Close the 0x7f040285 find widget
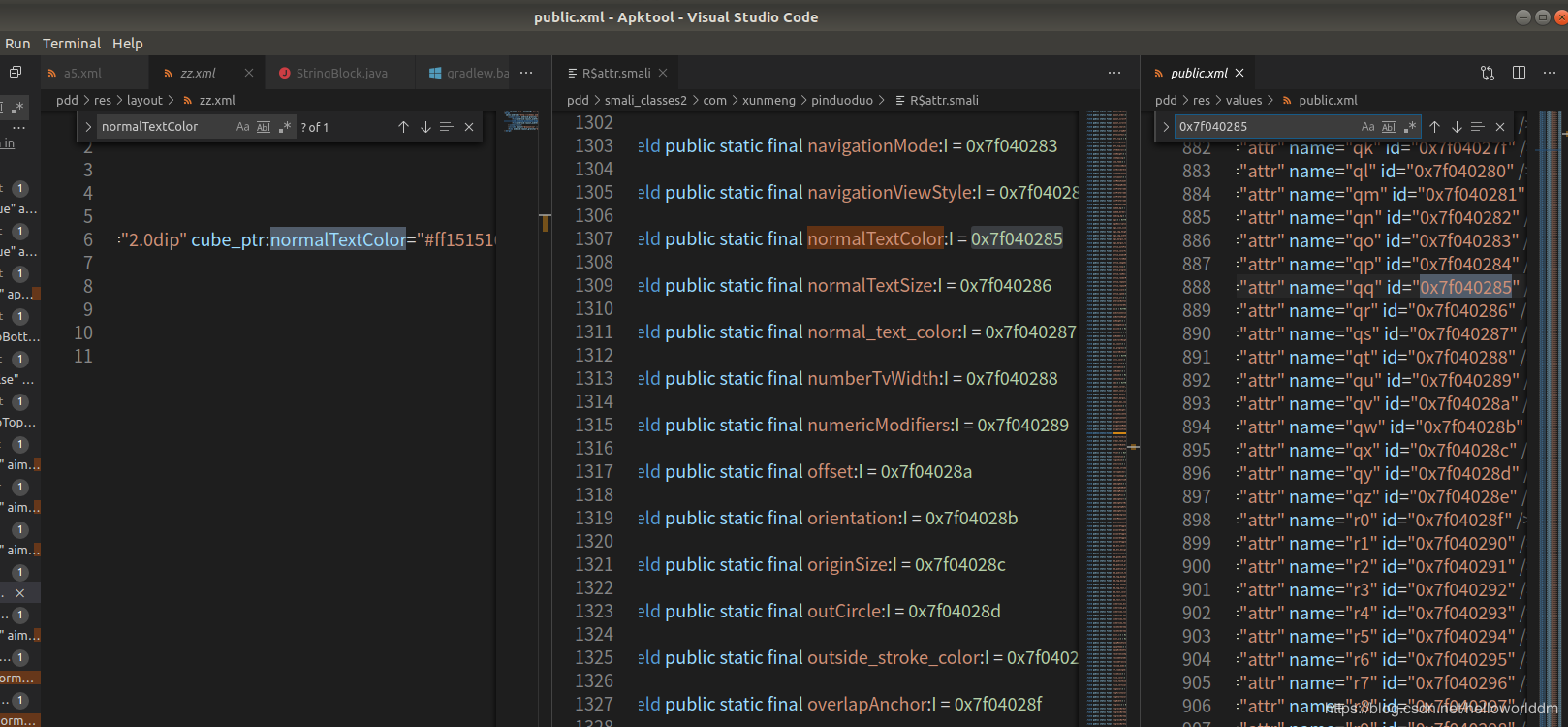 click(1500, 127)
